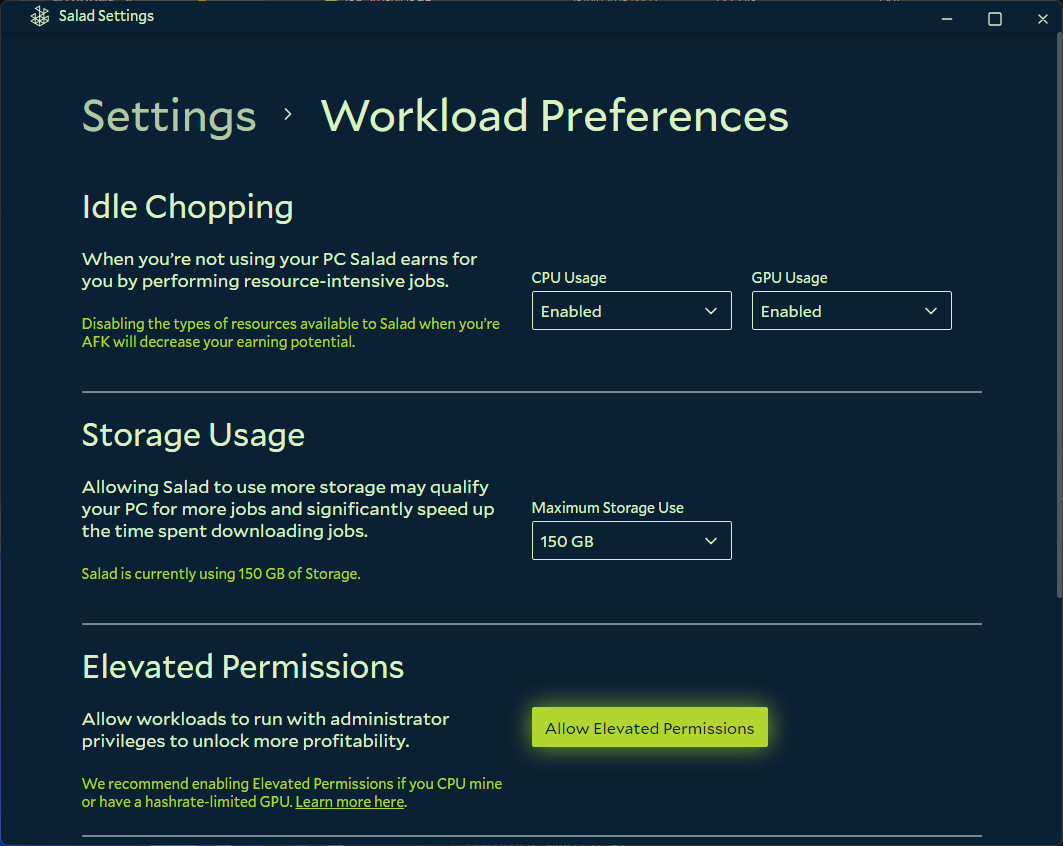Image resolution: width=1063 pixels, height=846 pixels.
Task: Click the Elevated Permissions section heading
Action: coord(243,666)
